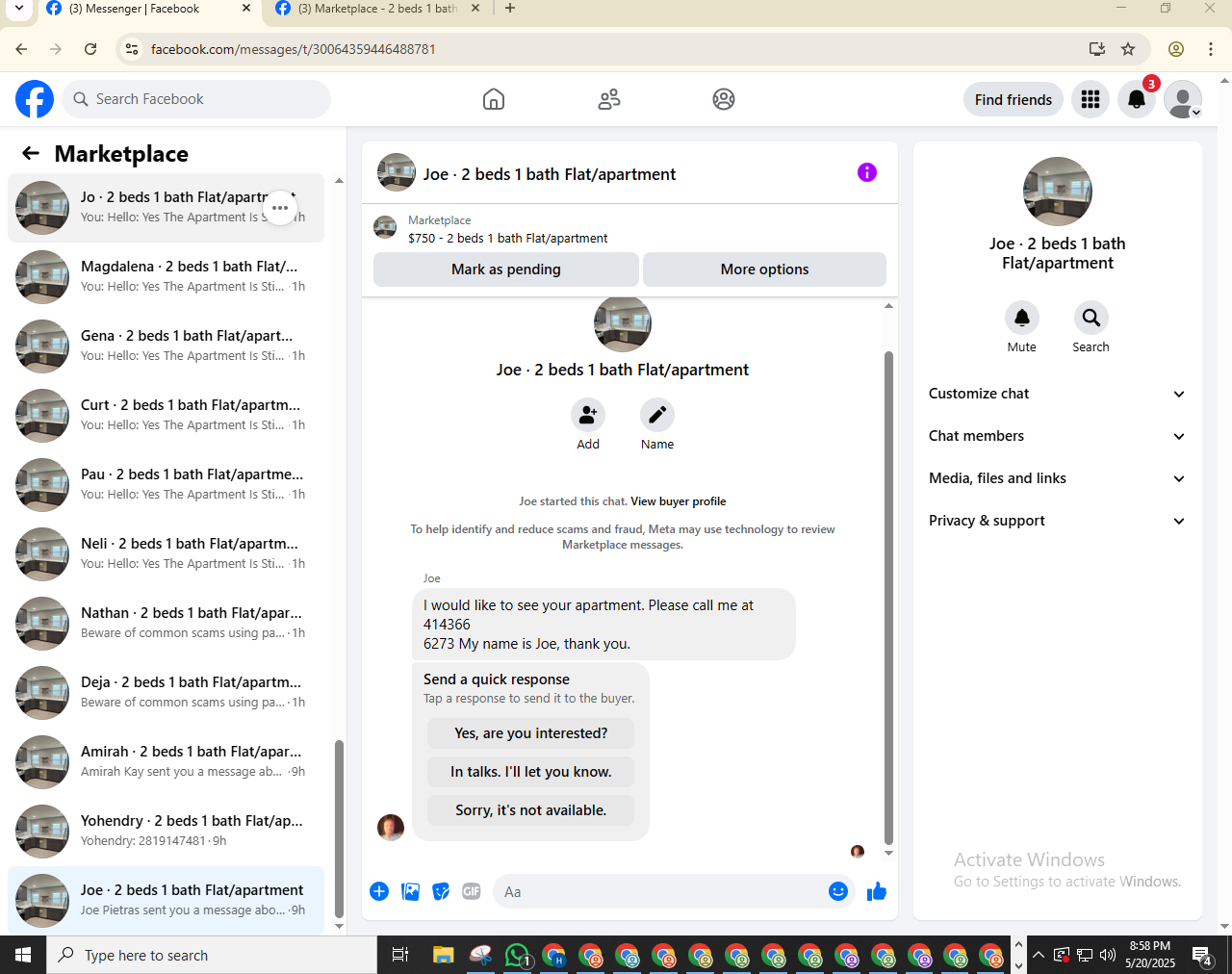Expand Privacy & support section

(x=1057, y=521)
